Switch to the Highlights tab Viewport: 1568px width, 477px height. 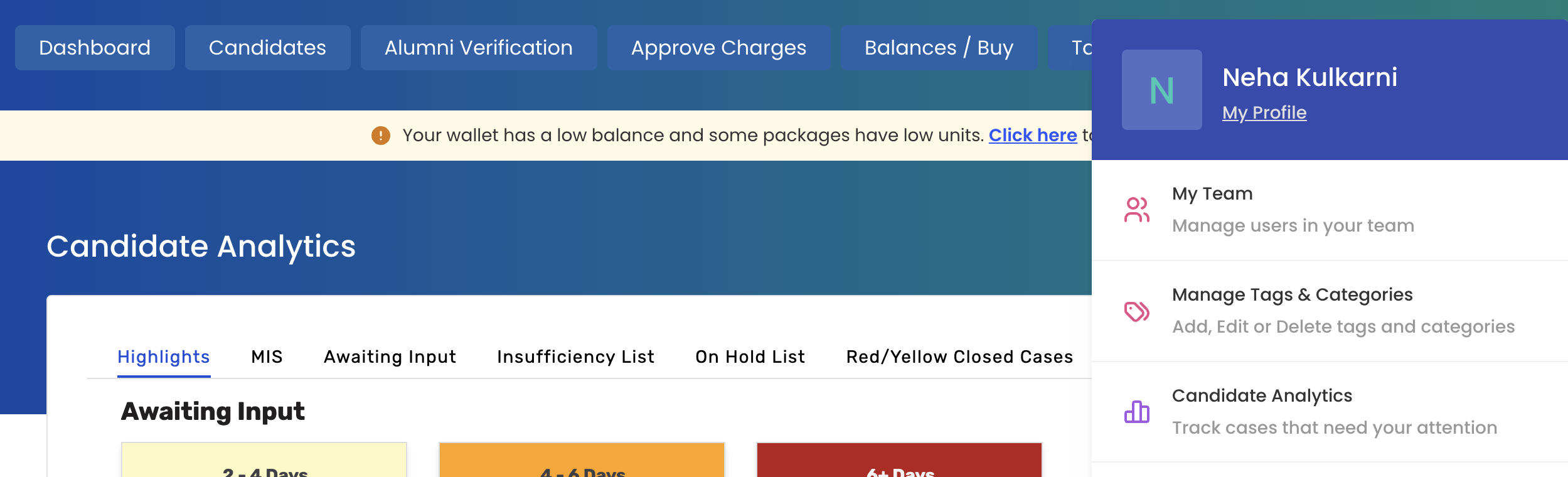pos(164,356)
